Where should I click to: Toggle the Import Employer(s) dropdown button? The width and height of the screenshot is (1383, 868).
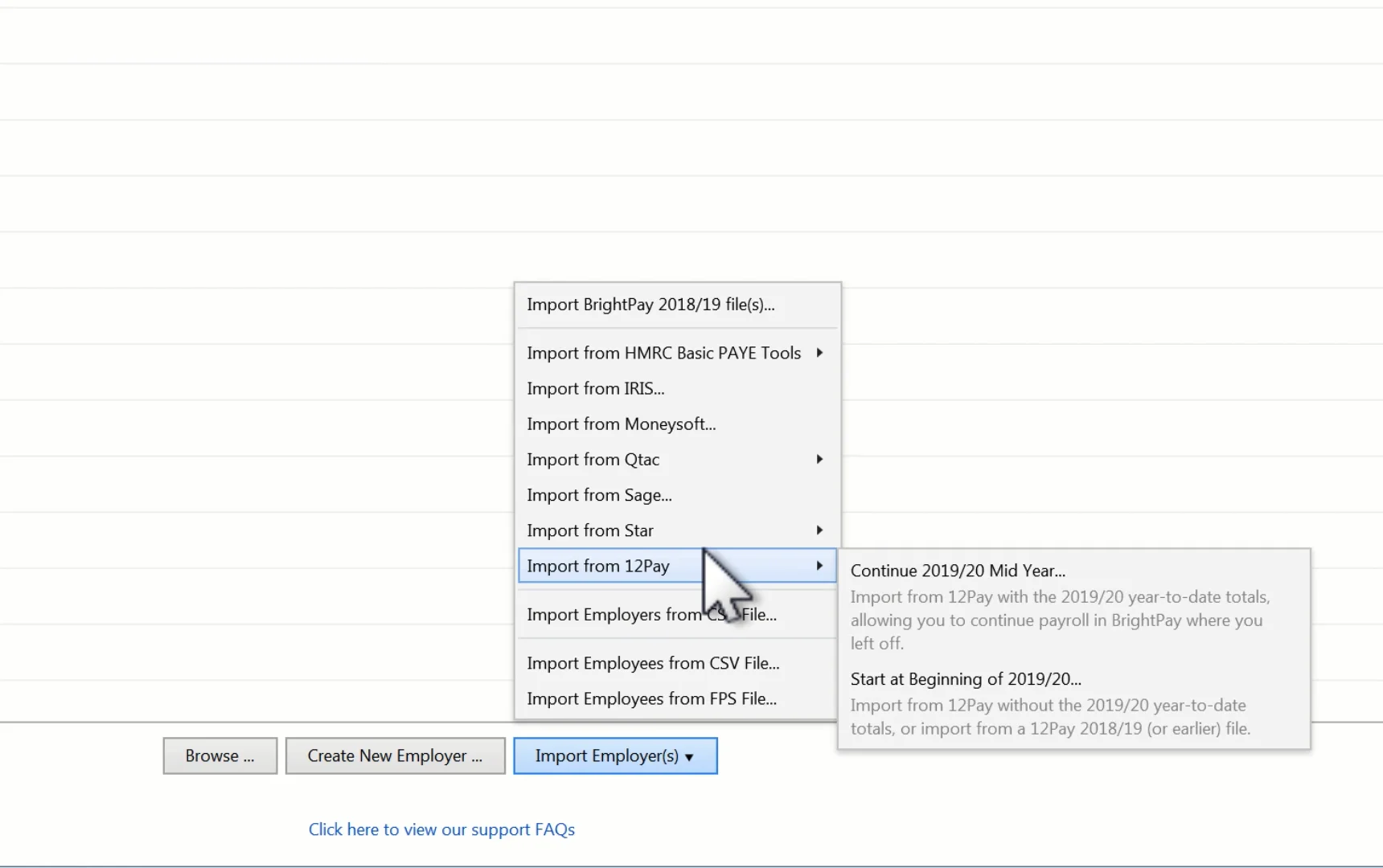point(615,756)
